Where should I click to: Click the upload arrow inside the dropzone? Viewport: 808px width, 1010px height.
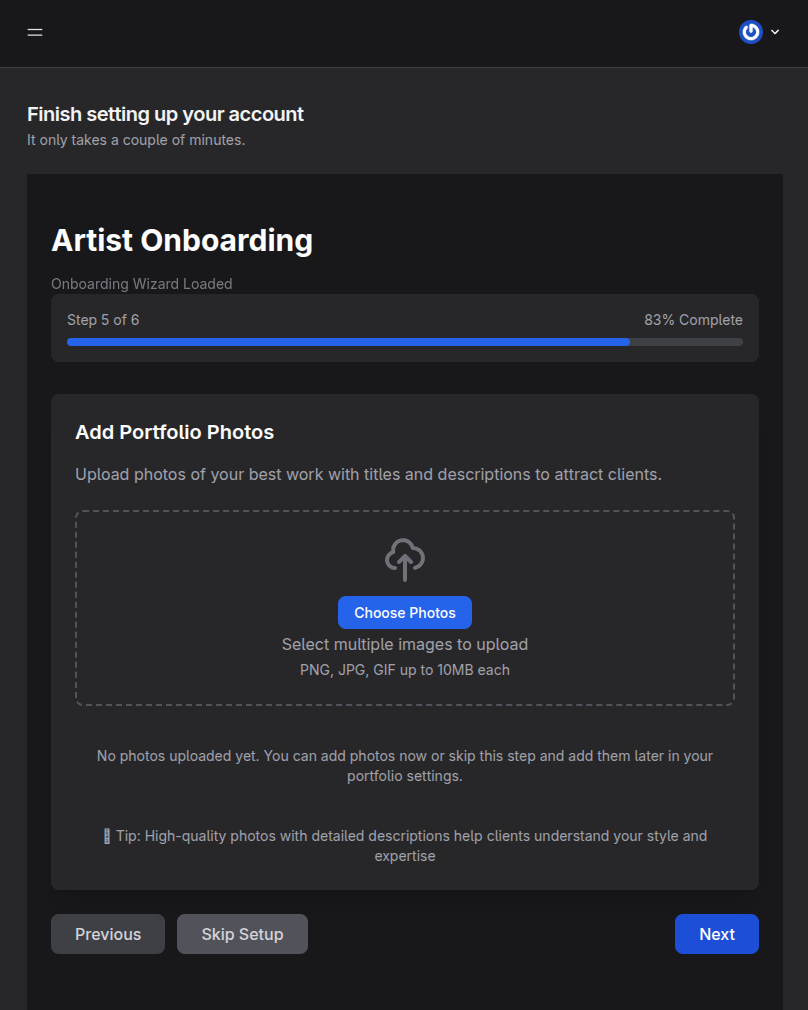404,559
